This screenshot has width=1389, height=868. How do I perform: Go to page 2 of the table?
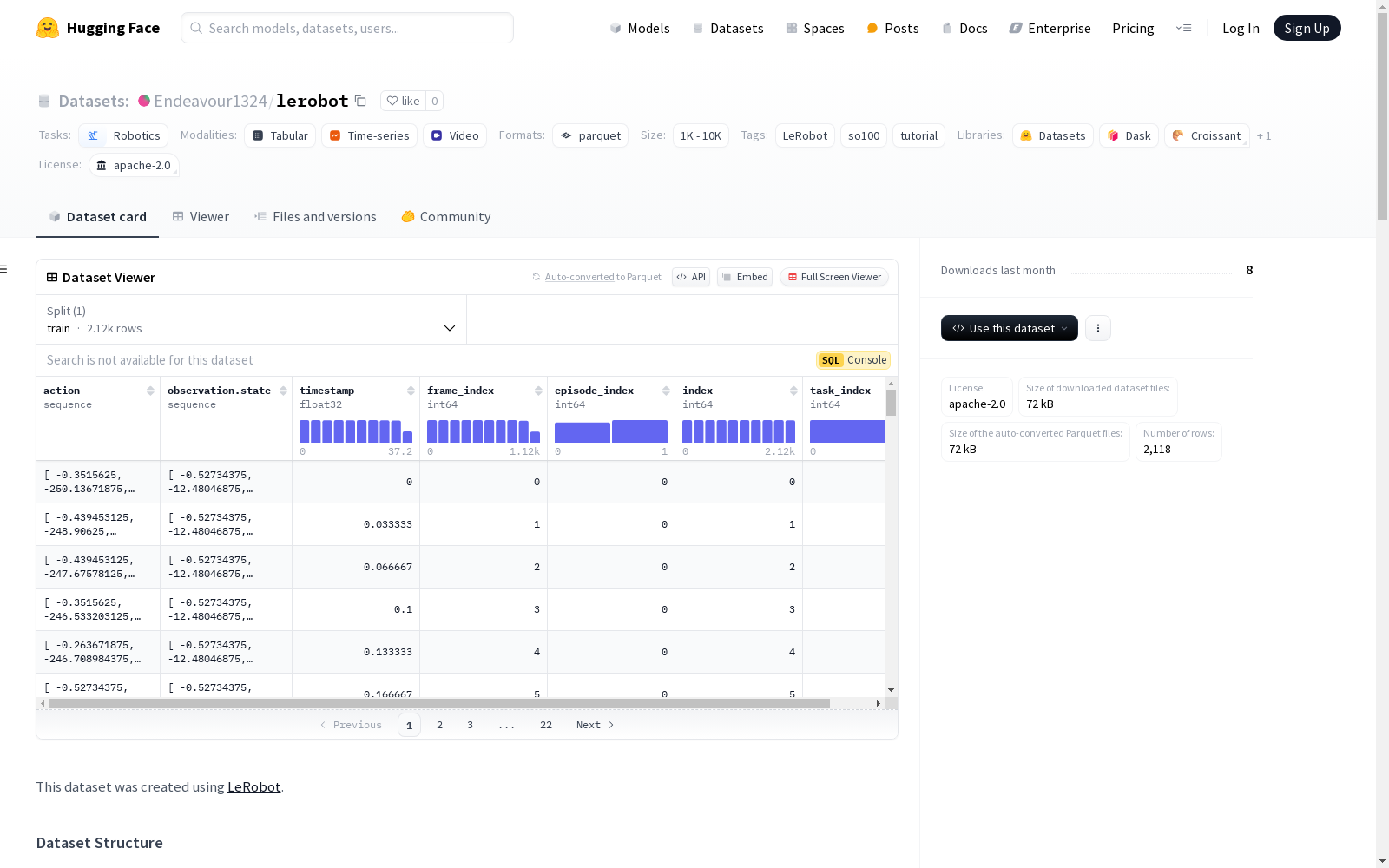[x=439, y=725]
